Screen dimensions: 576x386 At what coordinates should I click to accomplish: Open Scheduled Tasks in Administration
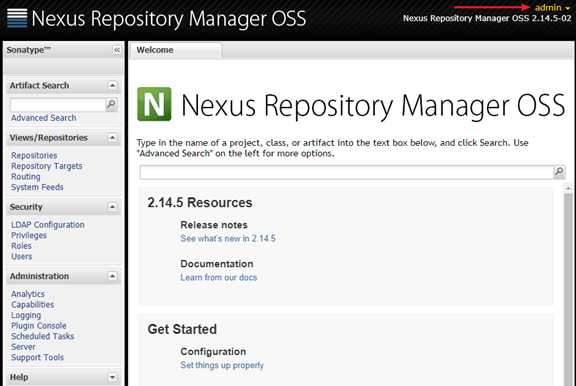43,336
